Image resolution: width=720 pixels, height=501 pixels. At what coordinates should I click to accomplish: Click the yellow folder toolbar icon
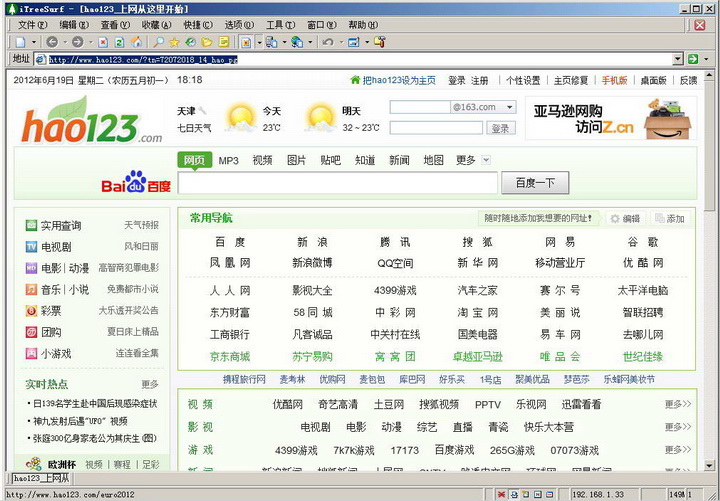[207, 42]
